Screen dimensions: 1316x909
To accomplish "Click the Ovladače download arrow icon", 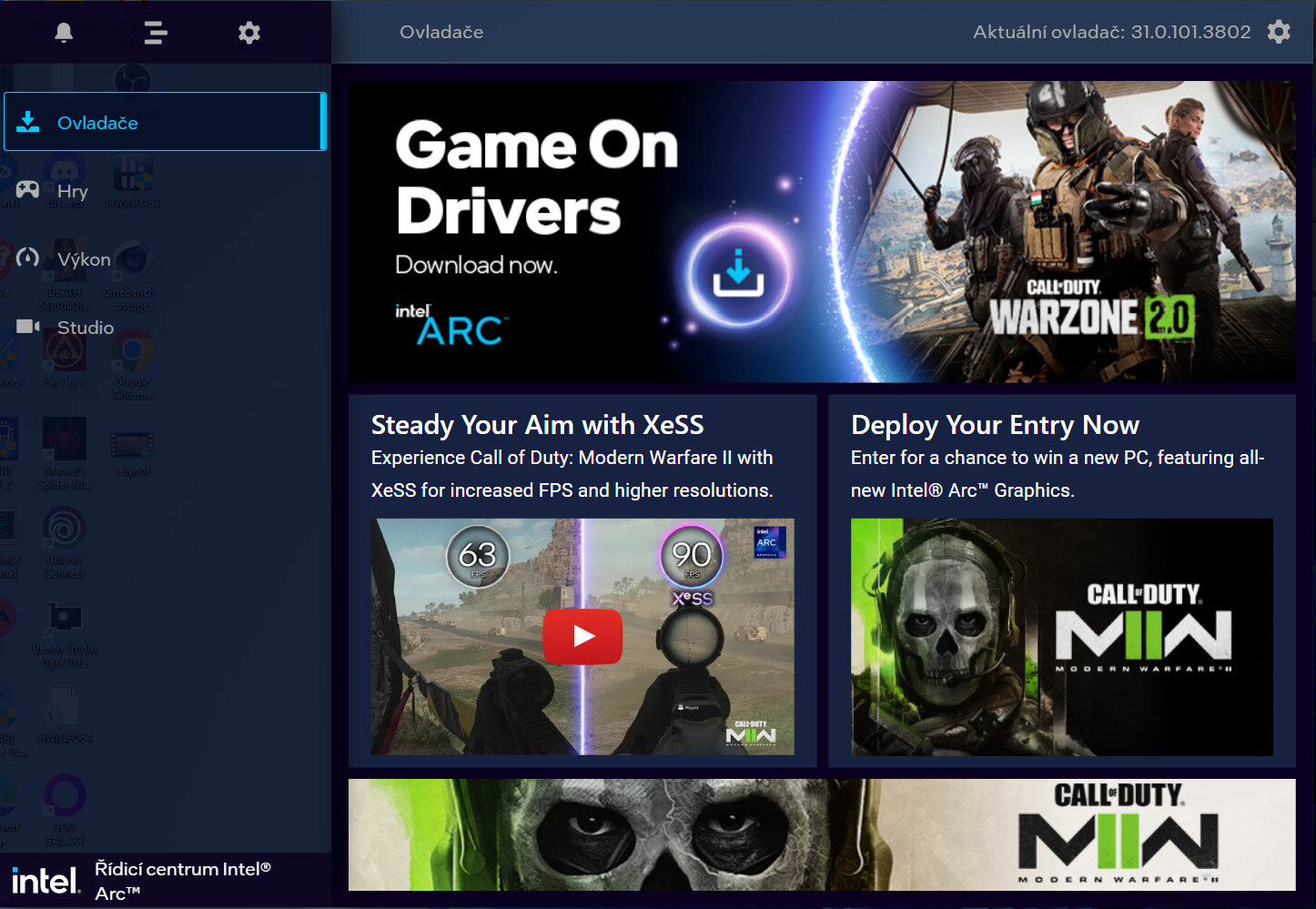I will (28, 122).
